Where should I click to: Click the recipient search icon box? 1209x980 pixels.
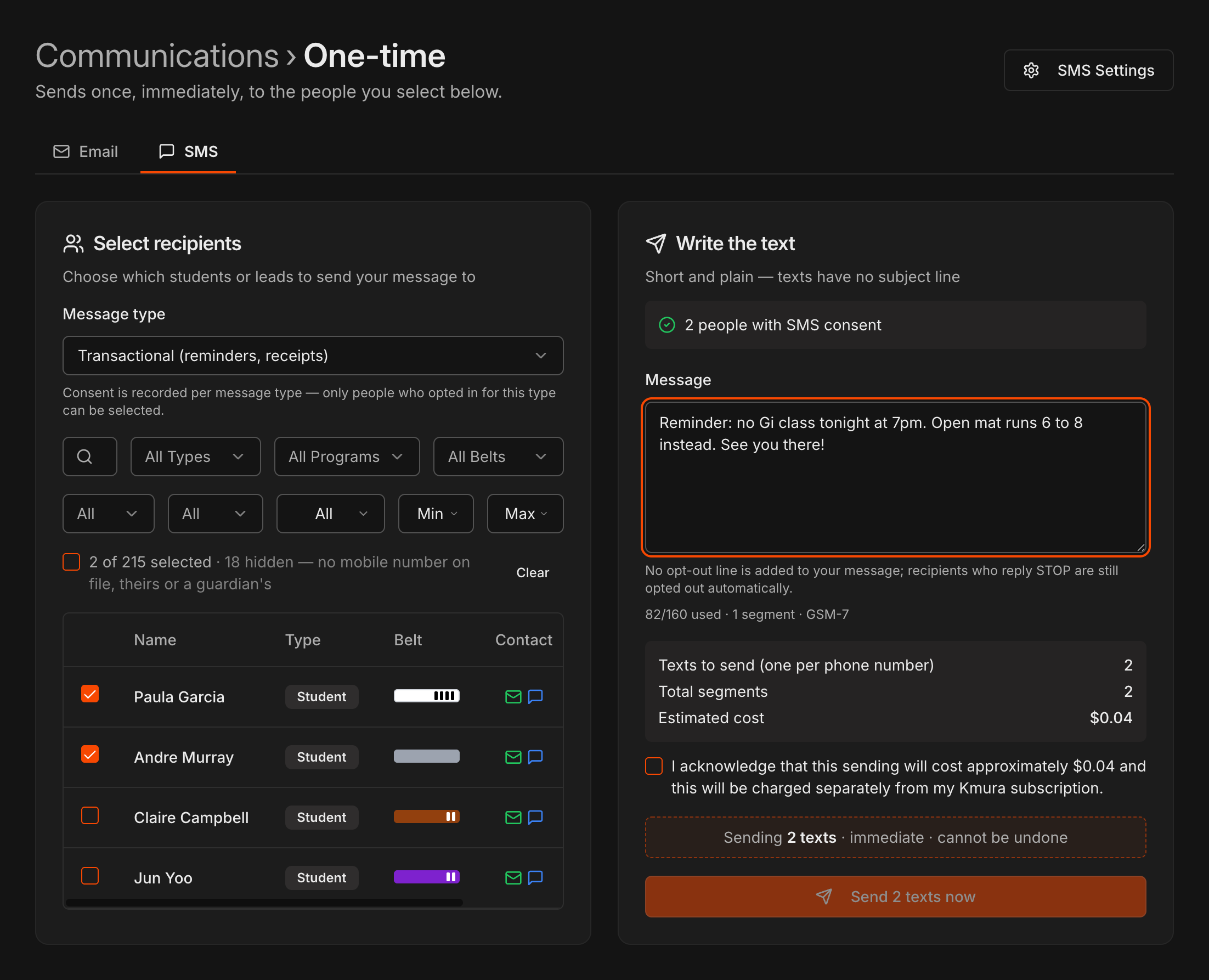click(x=90, y=456)
